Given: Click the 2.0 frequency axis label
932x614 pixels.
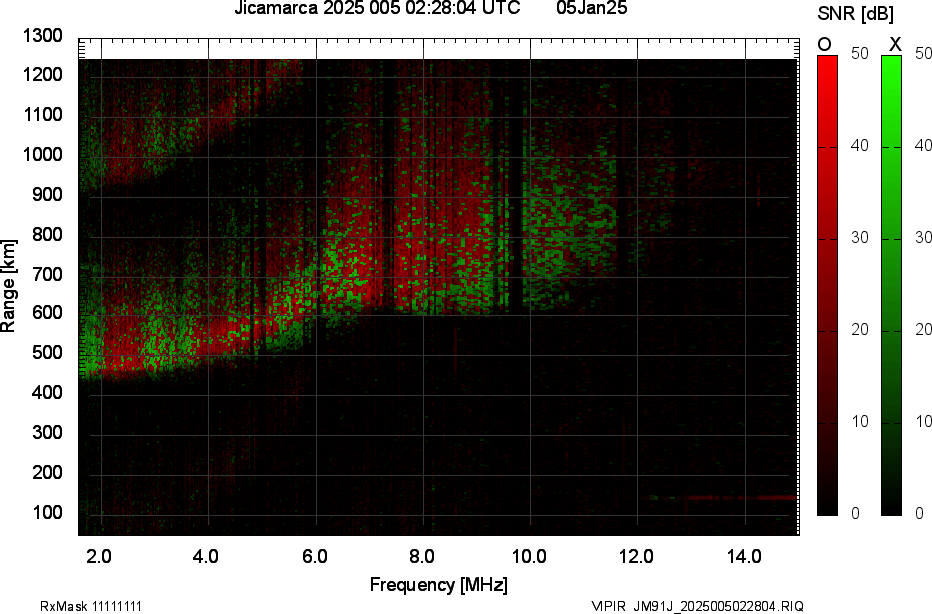Looking at the screenshot, I should coord(99,556).
